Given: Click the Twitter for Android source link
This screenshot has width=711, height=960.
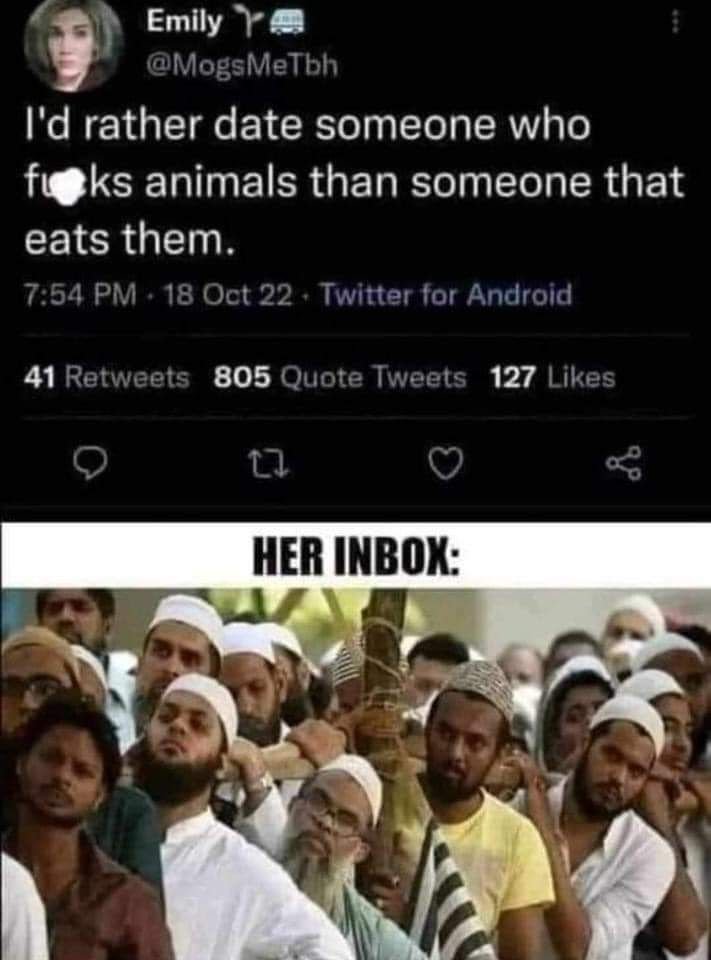Looking at the screenshot, I should (447, 295).
